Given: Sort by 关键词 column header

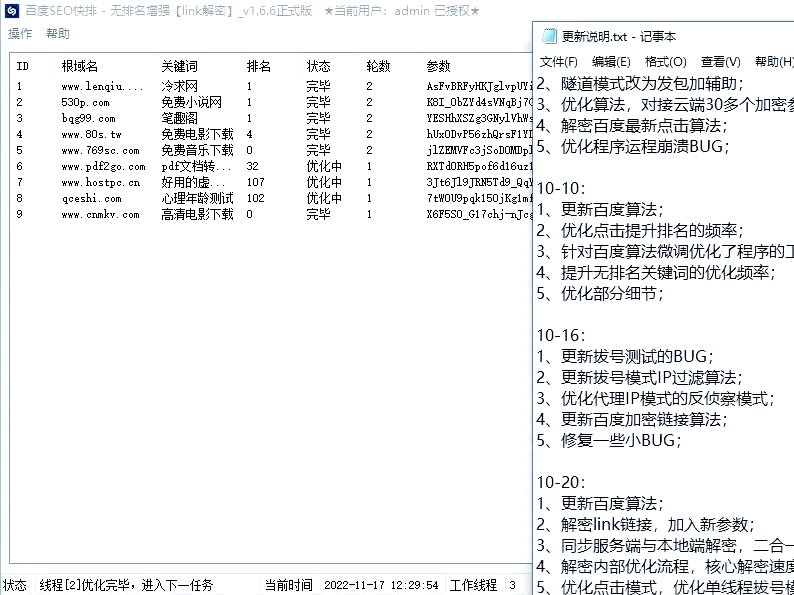Looking at the screenshot, I should pos(179,66).
